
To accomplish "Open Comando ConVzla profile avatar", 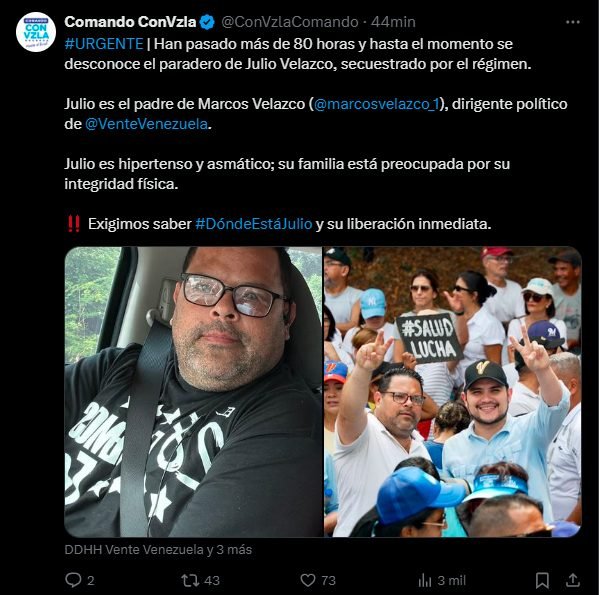I will (36, 32).
